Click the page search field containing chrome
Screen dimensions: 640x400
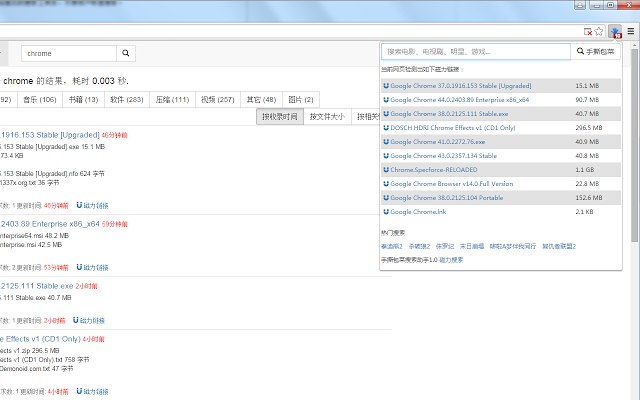(69, 53)
